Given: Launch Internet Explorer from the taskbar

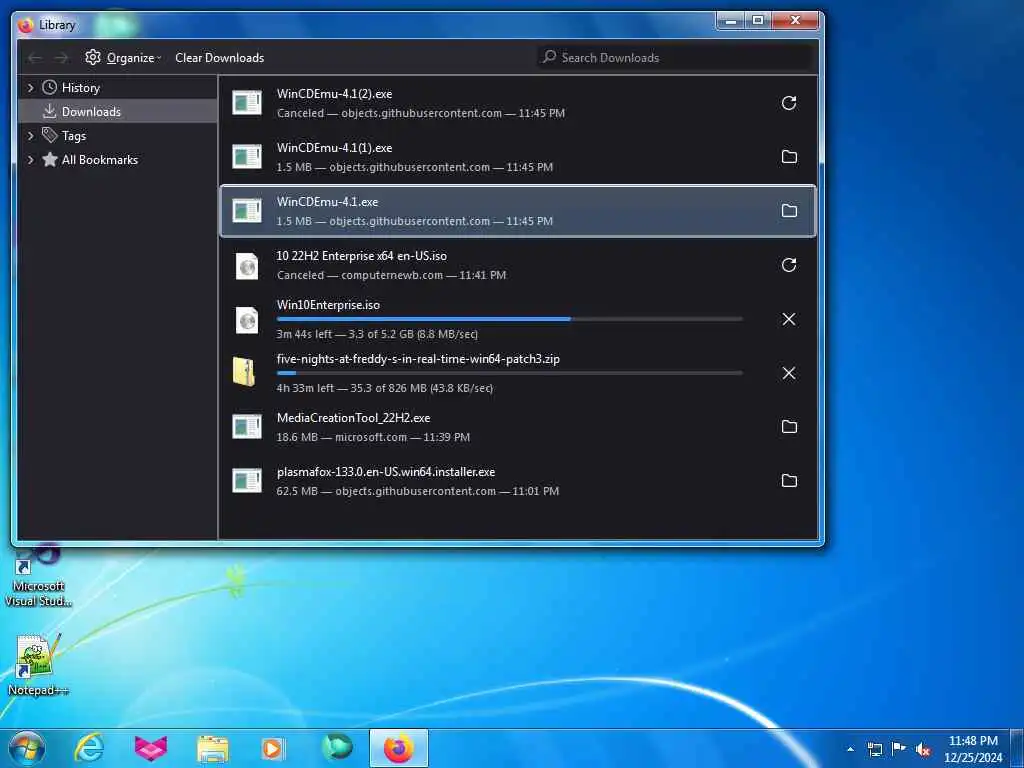Looking at the screenshot, I should tap(89, 748).
